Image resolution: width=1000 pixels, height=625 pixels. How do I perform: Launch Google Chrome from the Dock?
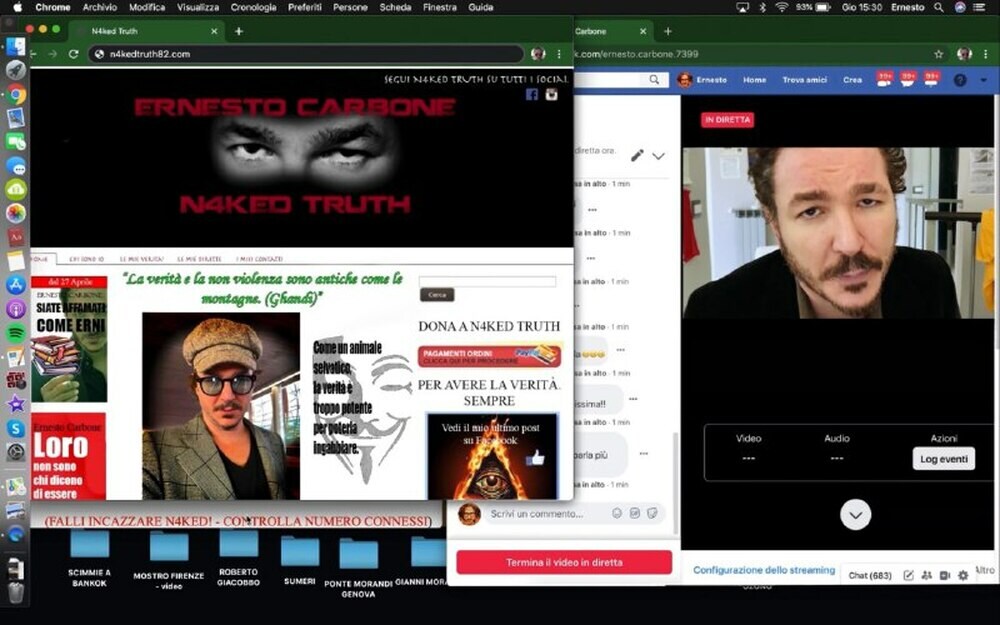[16, 94]
